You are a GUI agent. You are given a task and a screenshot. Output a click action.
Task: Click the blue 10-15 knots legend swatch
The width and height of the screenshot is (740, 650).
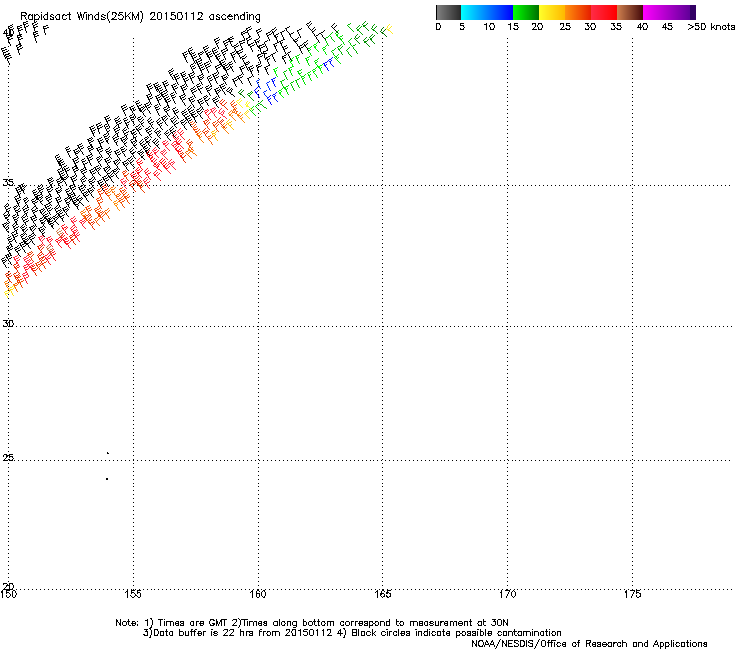point(500,12)
